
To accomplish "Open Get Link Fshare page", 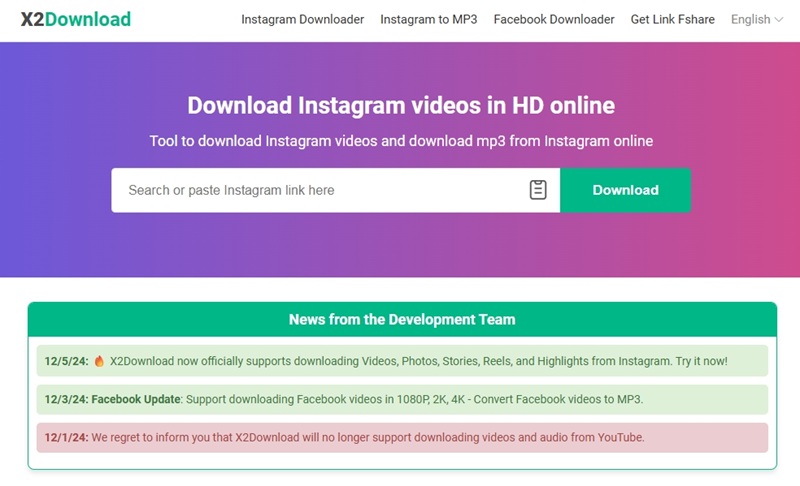I will point(672,19).
